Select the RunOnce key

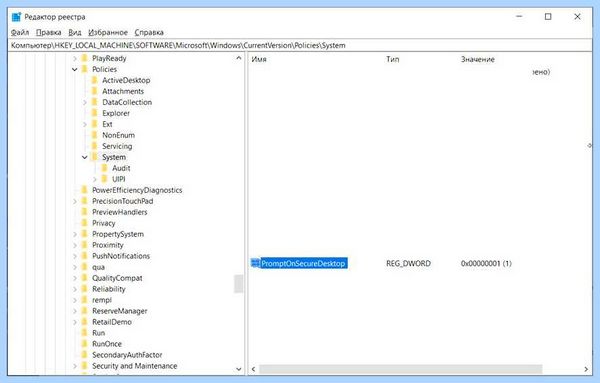point(107,344)
